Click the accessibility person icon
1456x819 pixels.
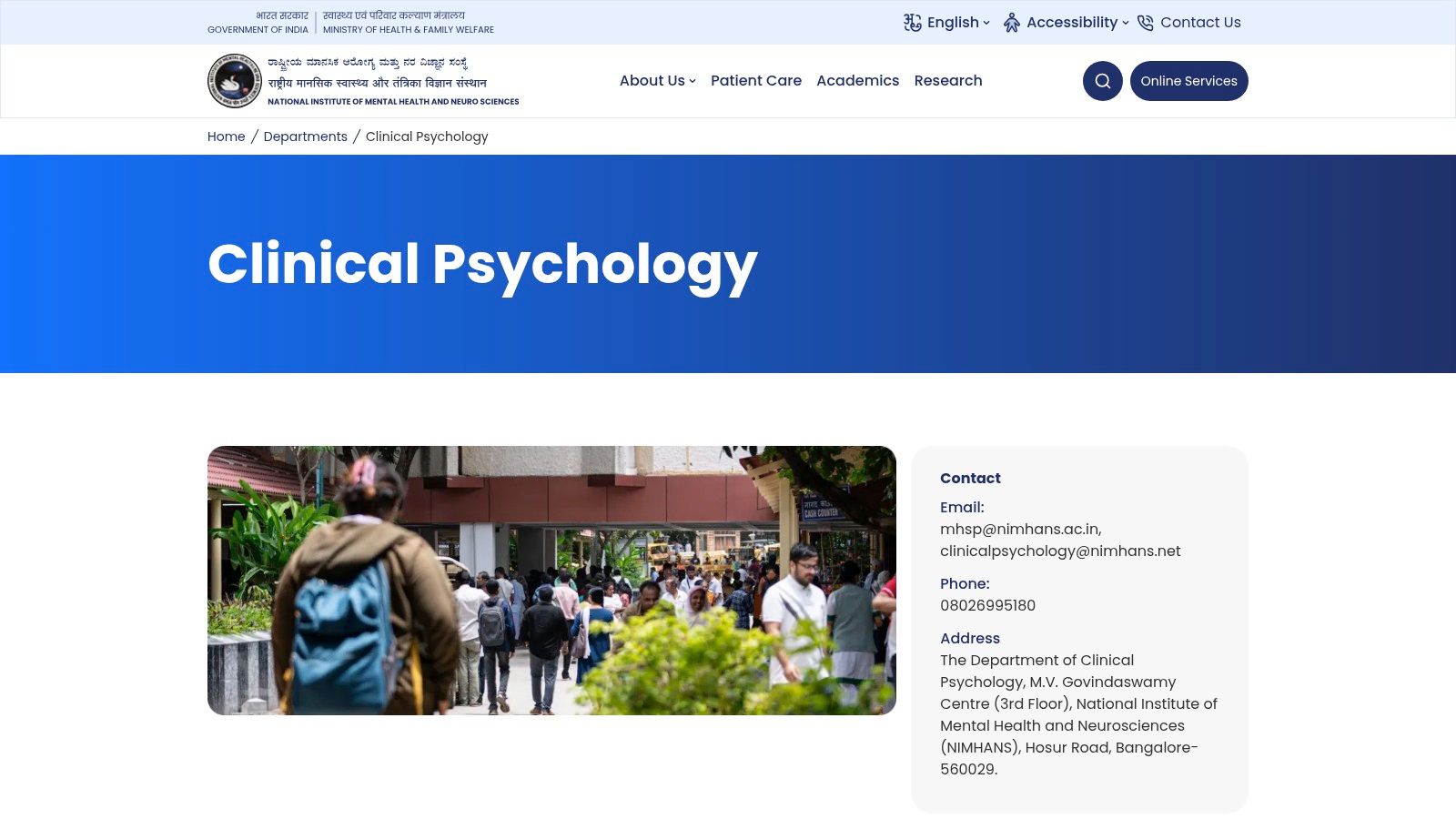tap(1011, 23)
